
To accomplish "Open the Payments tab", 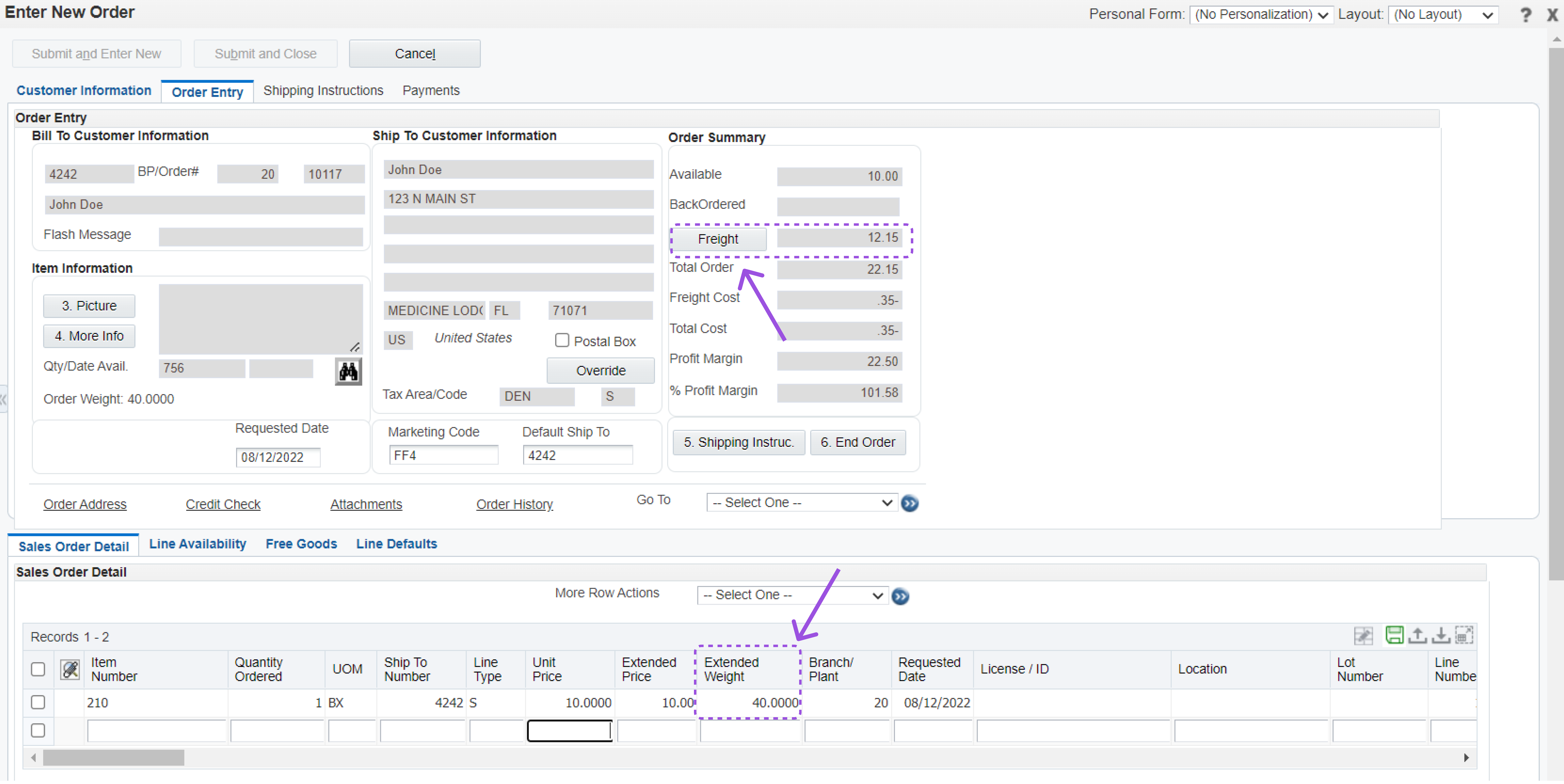I will [x=431, y=90].
